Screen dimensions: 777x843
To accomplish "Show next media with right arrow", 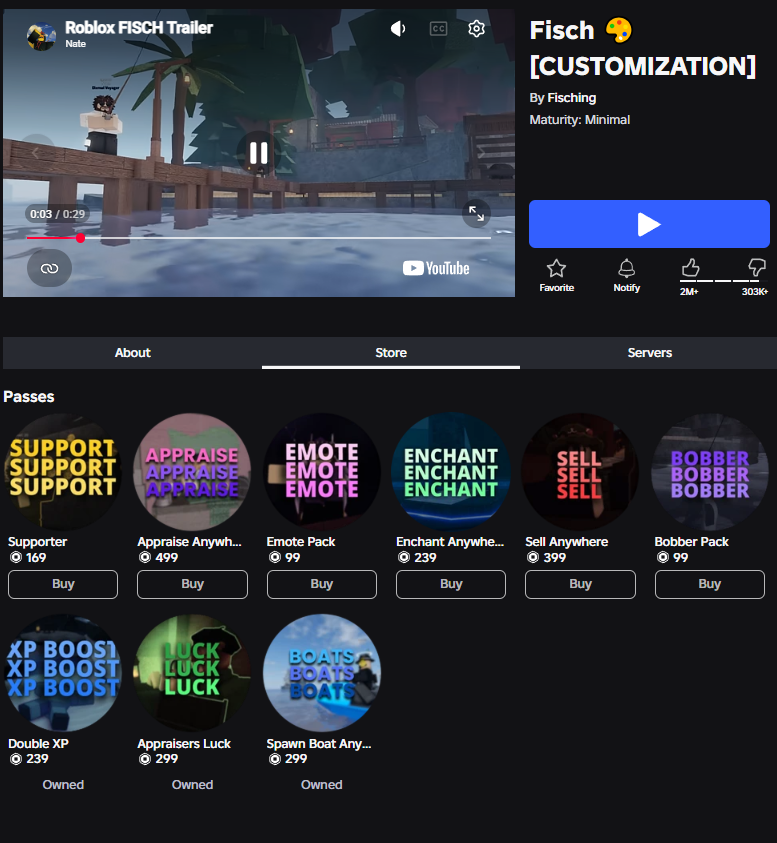I will point(482,153).
